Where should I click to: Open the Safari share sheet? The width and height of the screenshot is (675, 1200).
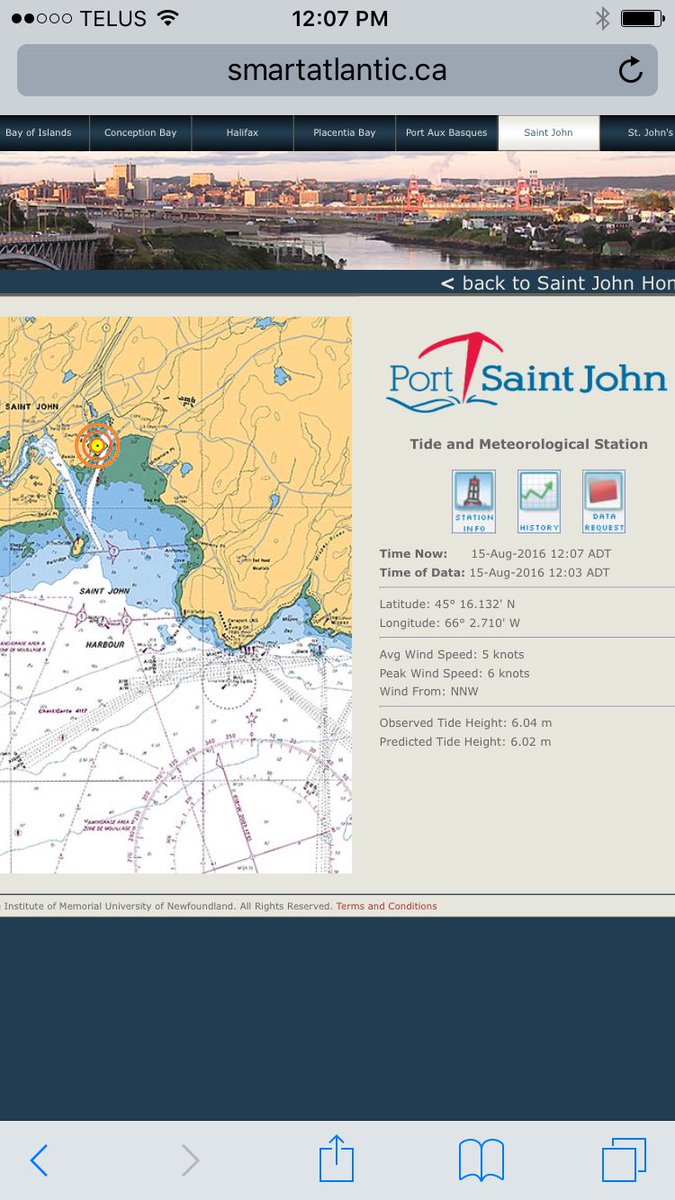tap(337, 1158)
